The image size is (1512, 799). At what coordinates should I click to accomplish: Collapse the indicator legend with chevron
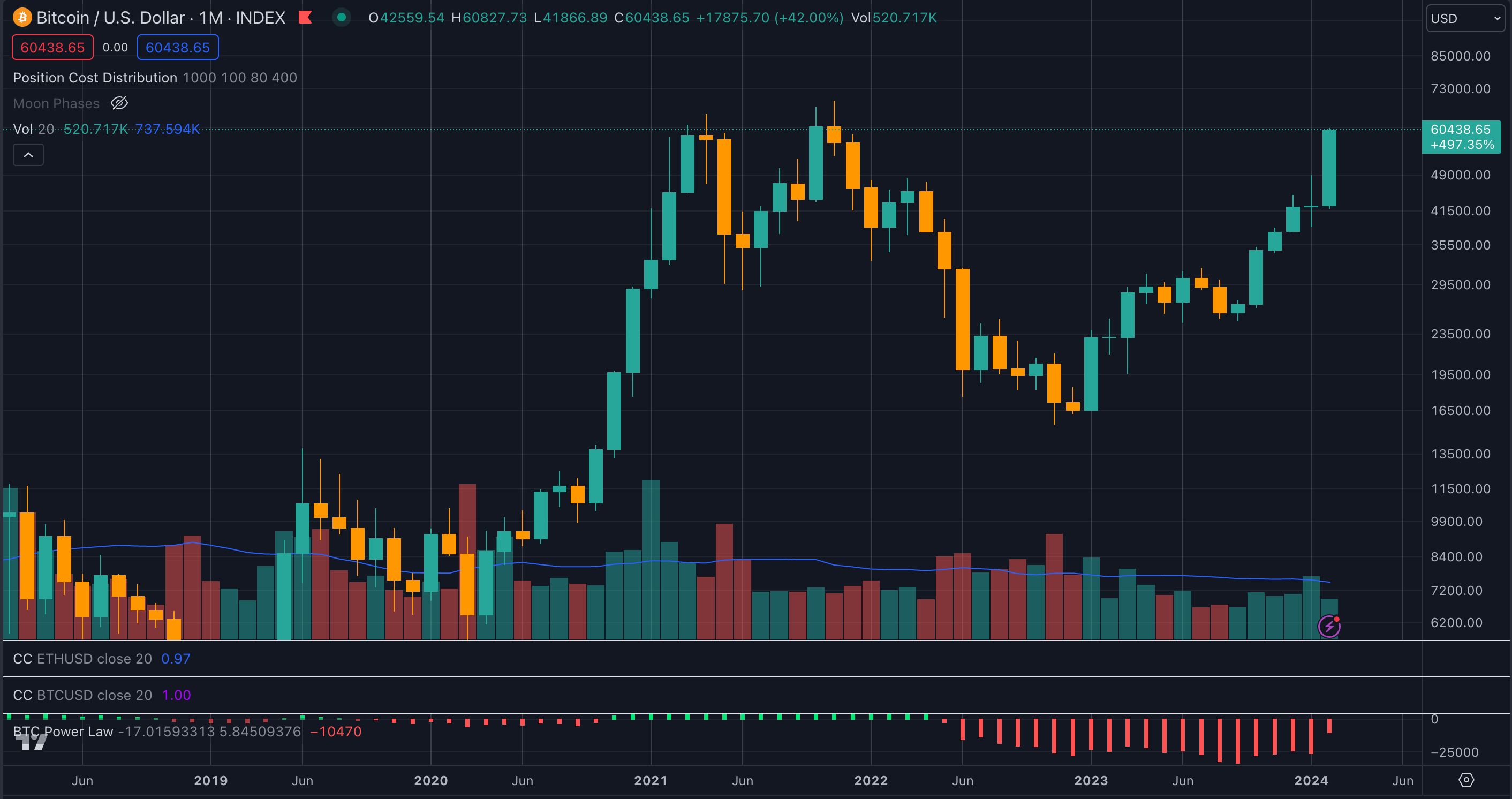28,155
